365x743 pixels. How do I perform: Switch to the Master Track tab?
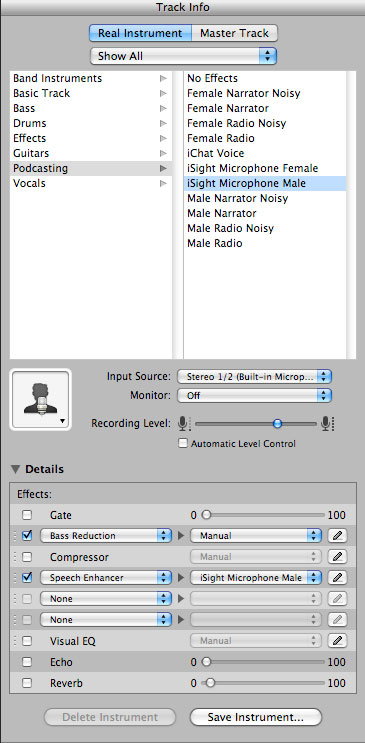pyautogui.click(x=234, y=33)
